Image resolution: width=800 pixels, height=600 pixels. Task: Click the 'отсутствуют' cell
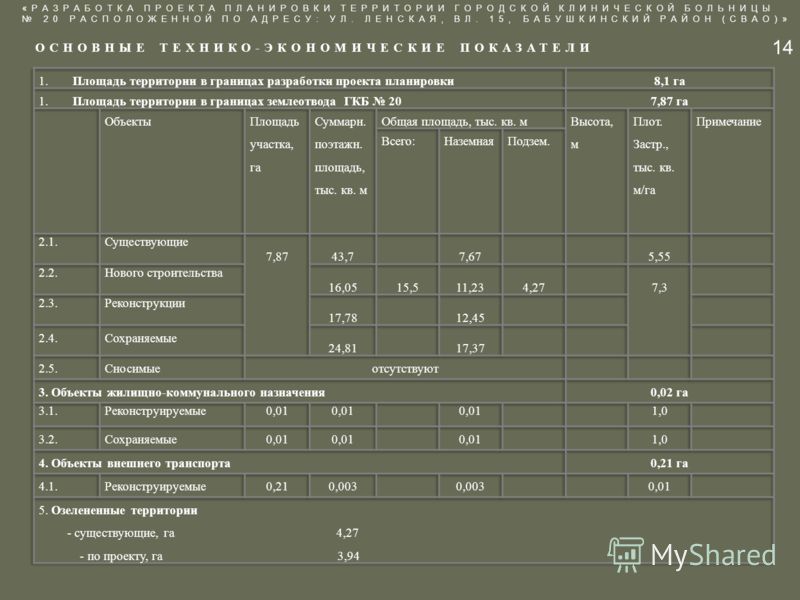[405, 369]
